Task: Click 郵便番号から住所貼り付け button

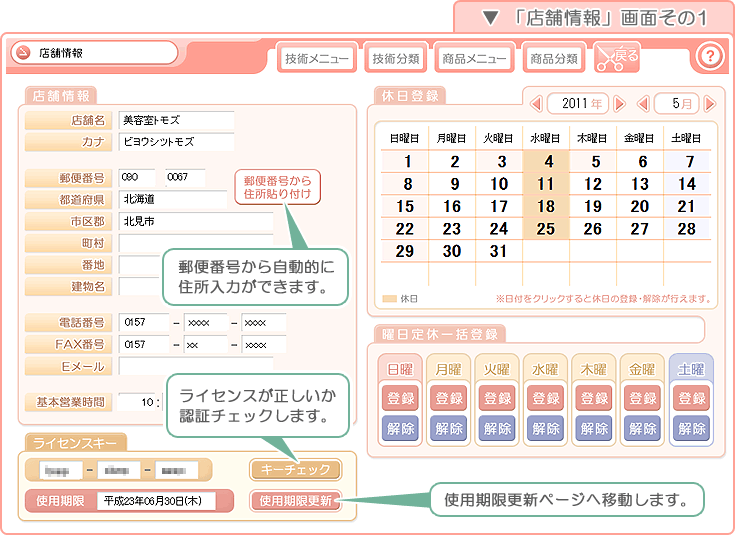Action: [x=278, y=186]
